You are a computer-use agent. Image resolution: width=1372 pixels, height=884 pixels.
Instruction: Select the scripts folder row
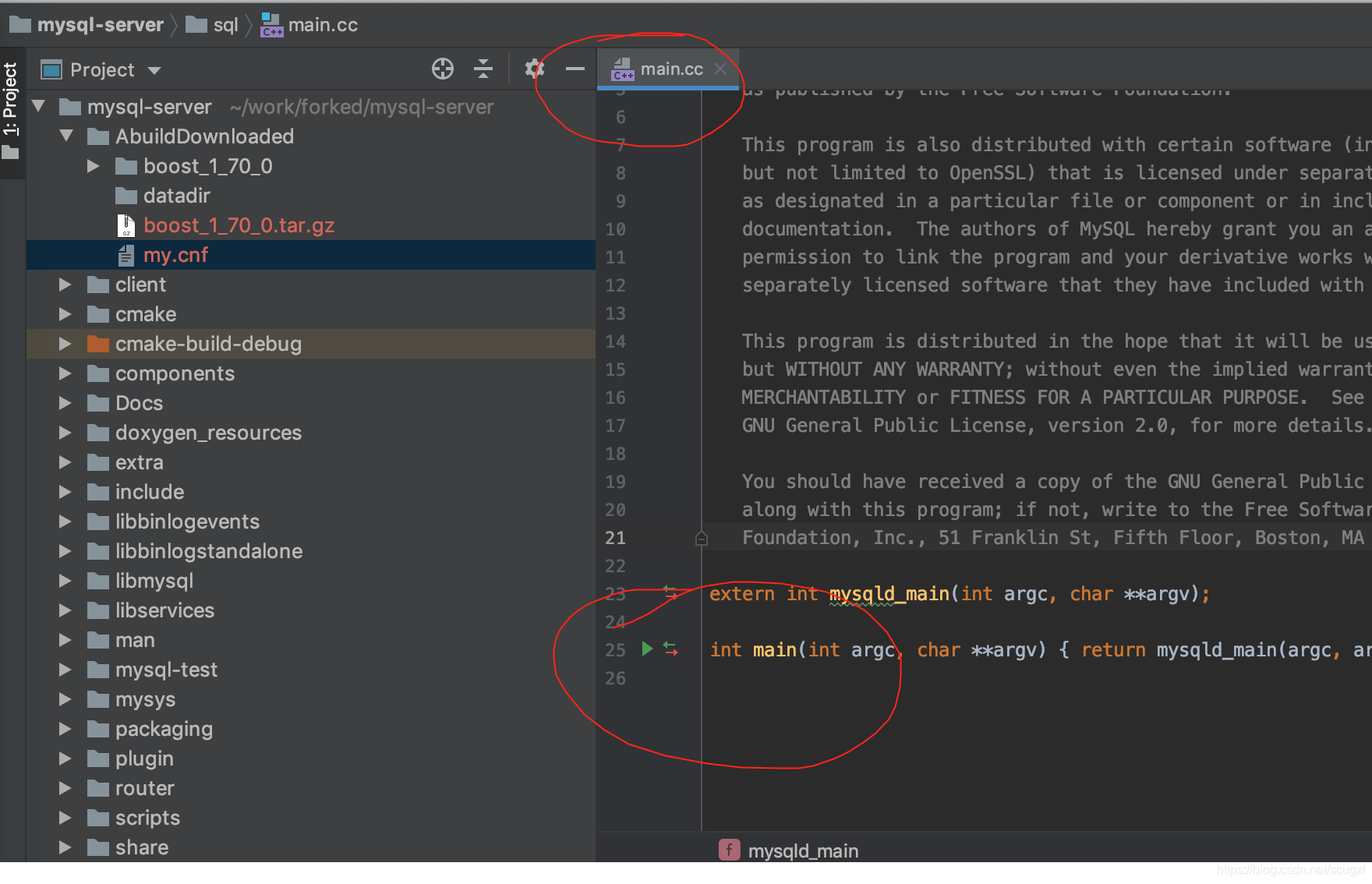pyautogui.click(x=311, y=818)
